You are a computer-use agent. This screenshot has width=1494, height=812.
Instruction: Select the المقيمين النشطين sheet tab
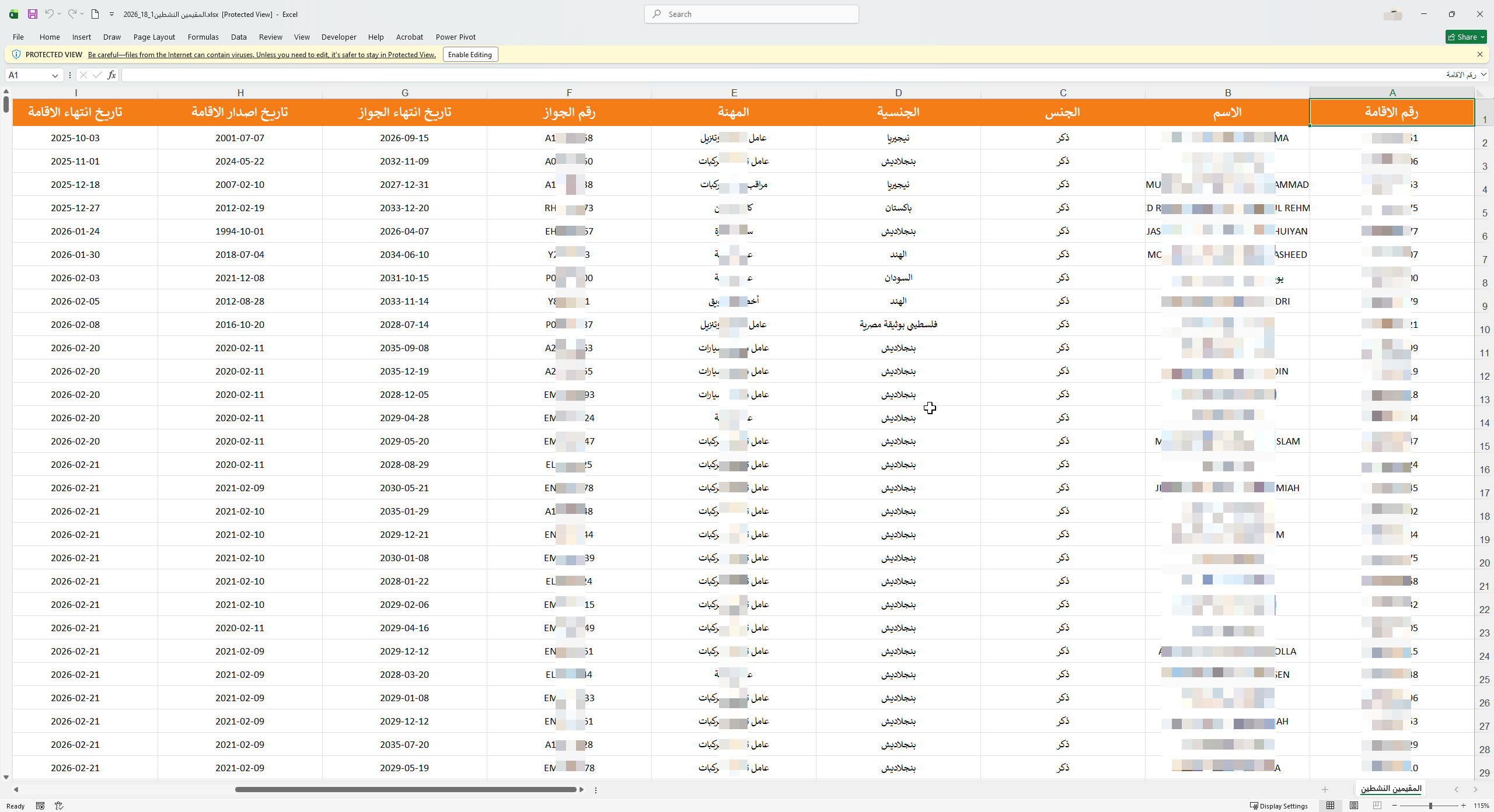coord(1391,789)
